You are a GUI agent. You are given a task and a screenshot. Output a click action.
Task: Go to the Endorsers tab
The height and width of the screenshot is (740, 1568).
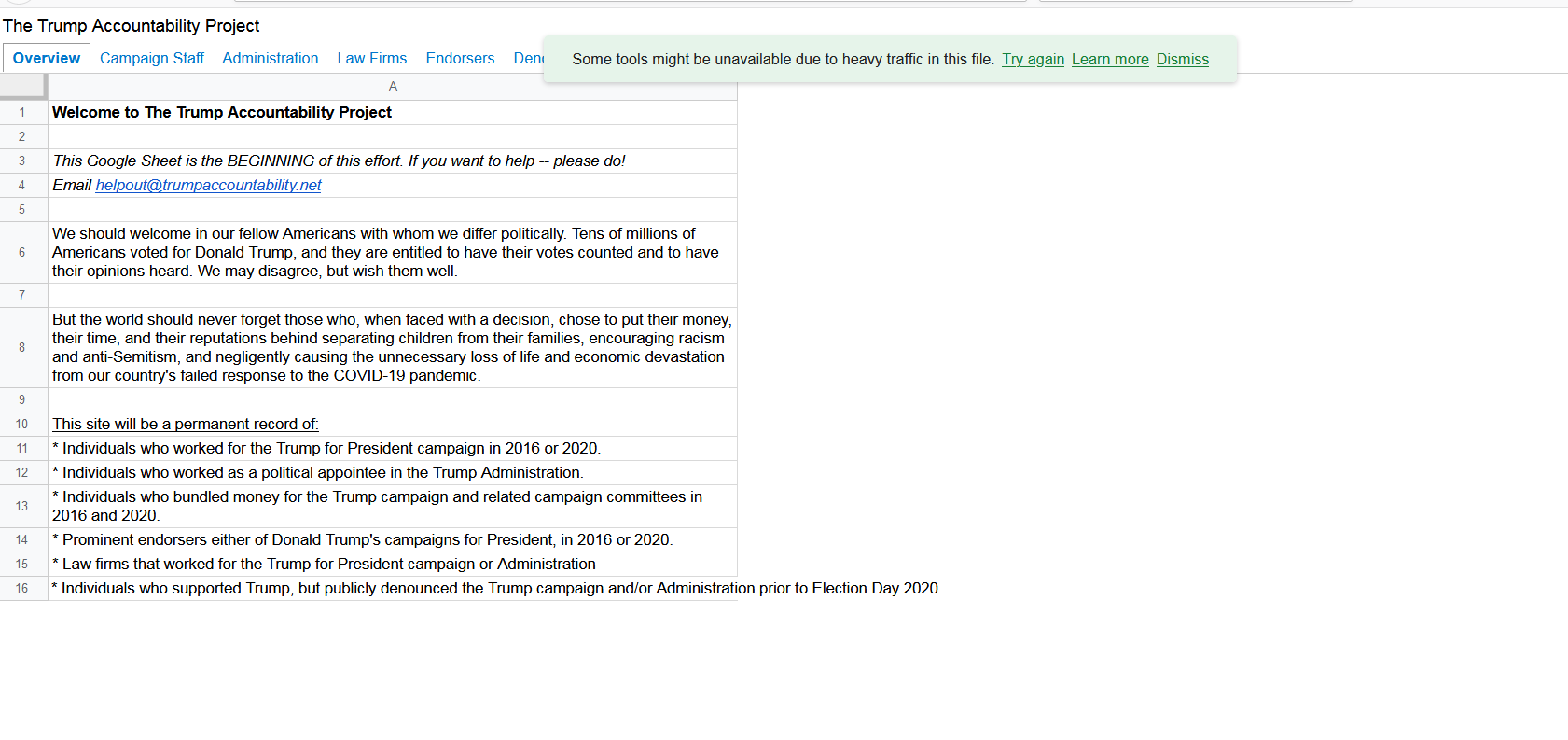[460, 58]
